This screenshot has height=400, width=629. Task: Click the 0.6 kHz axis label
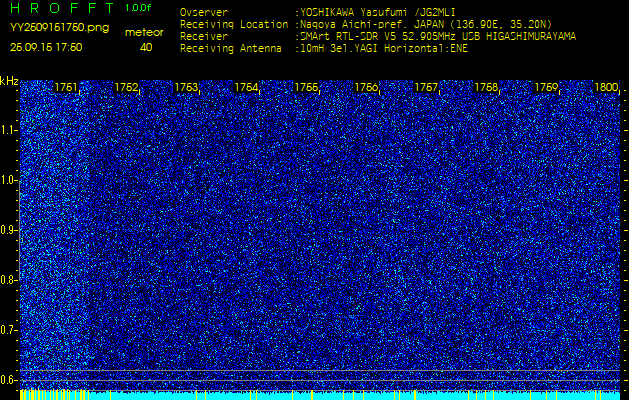pyautogui.click(x=8, y=380)
